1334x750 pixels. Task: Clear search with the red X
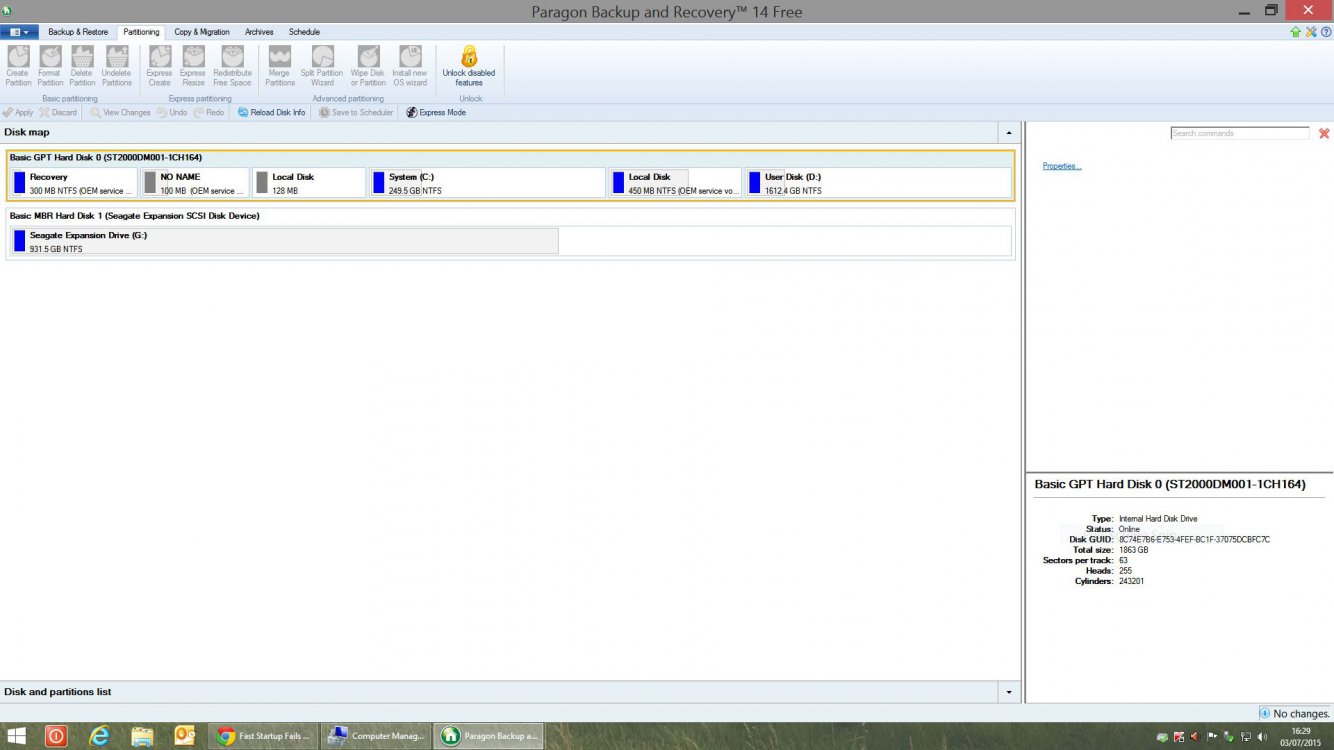[1324, 133]
